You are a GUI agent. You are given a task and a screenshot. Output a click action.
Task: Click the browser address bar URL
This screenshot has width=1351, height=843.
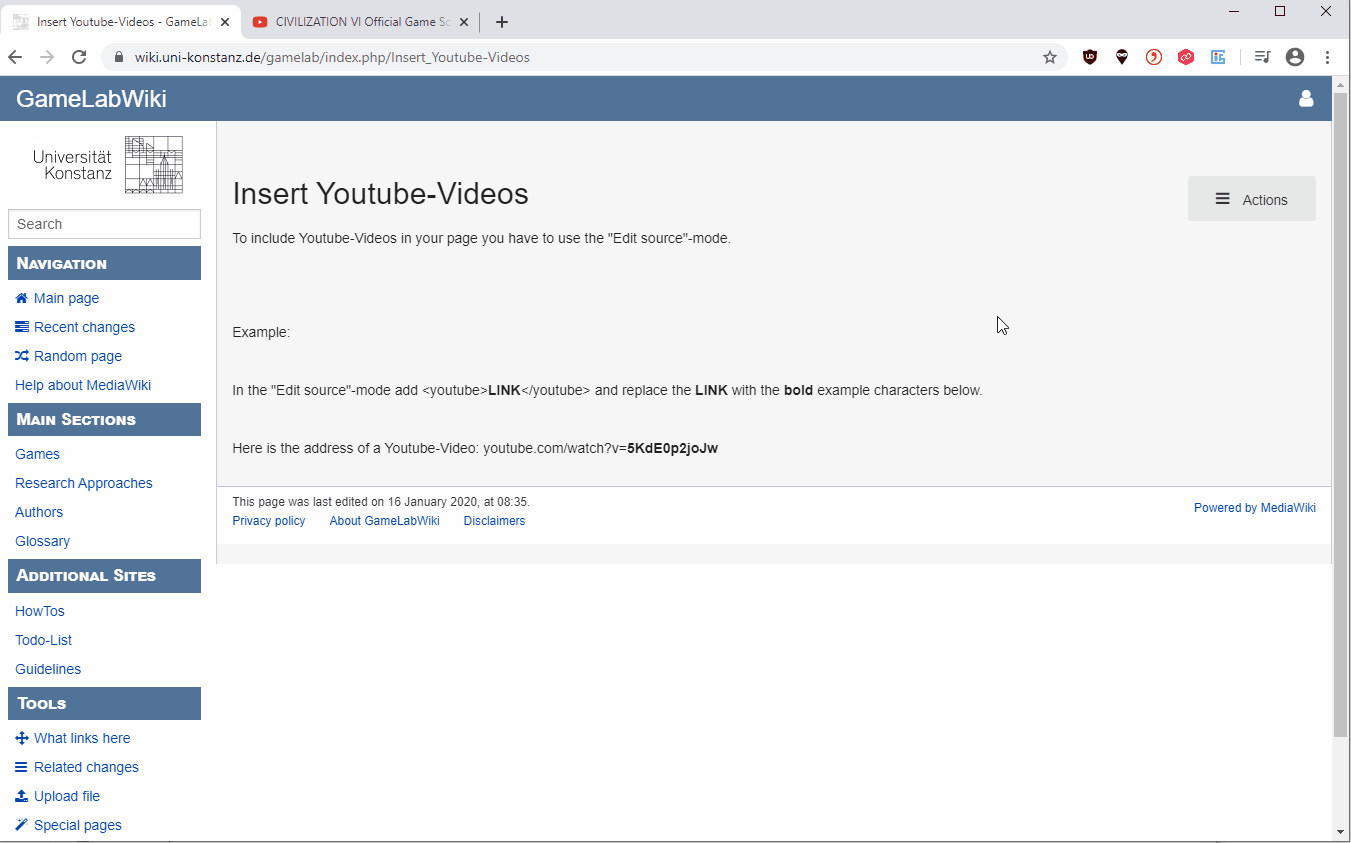[332, 57]
